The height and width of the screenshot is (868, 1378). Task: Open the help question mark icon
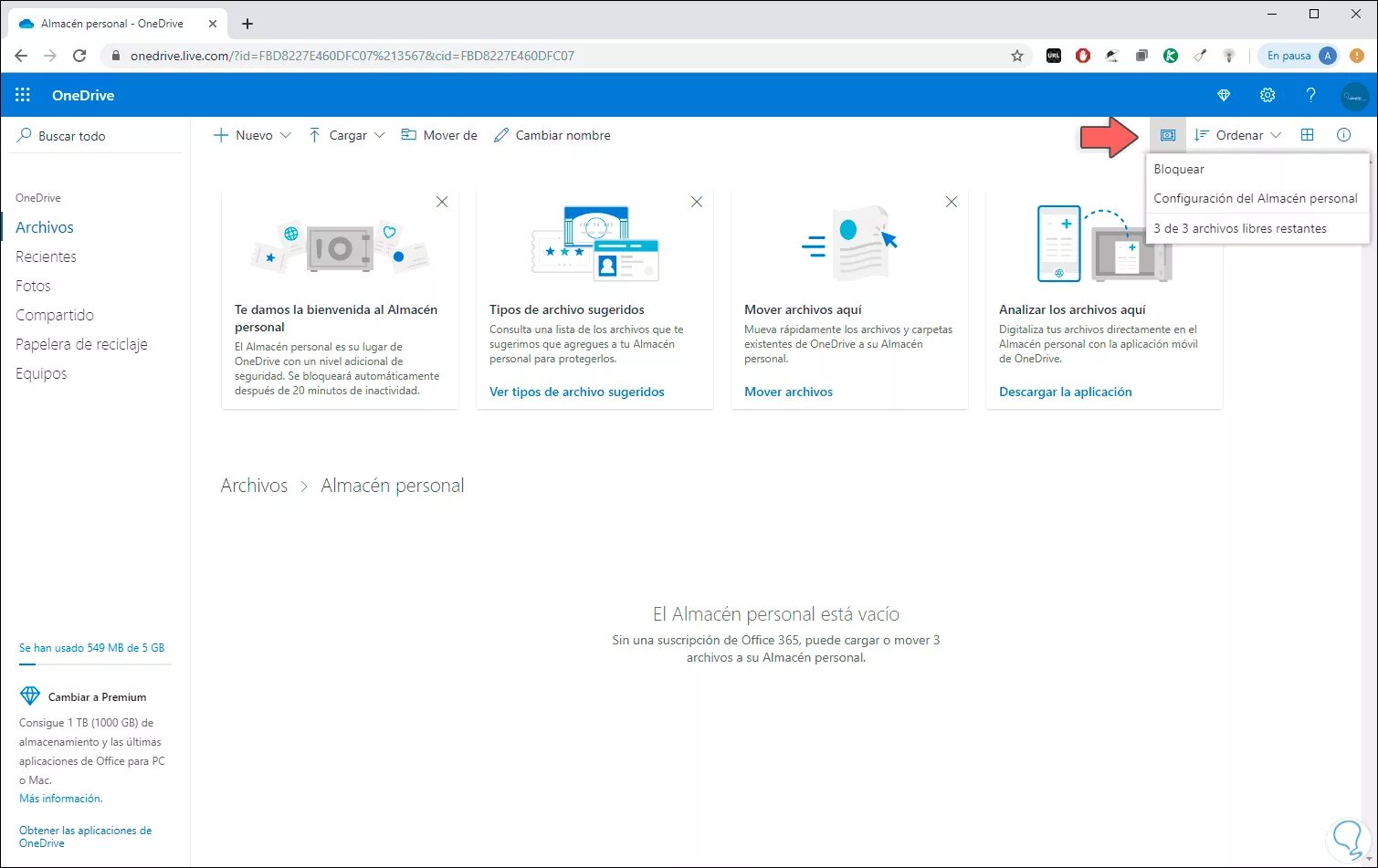click(x=1311, y=95)
